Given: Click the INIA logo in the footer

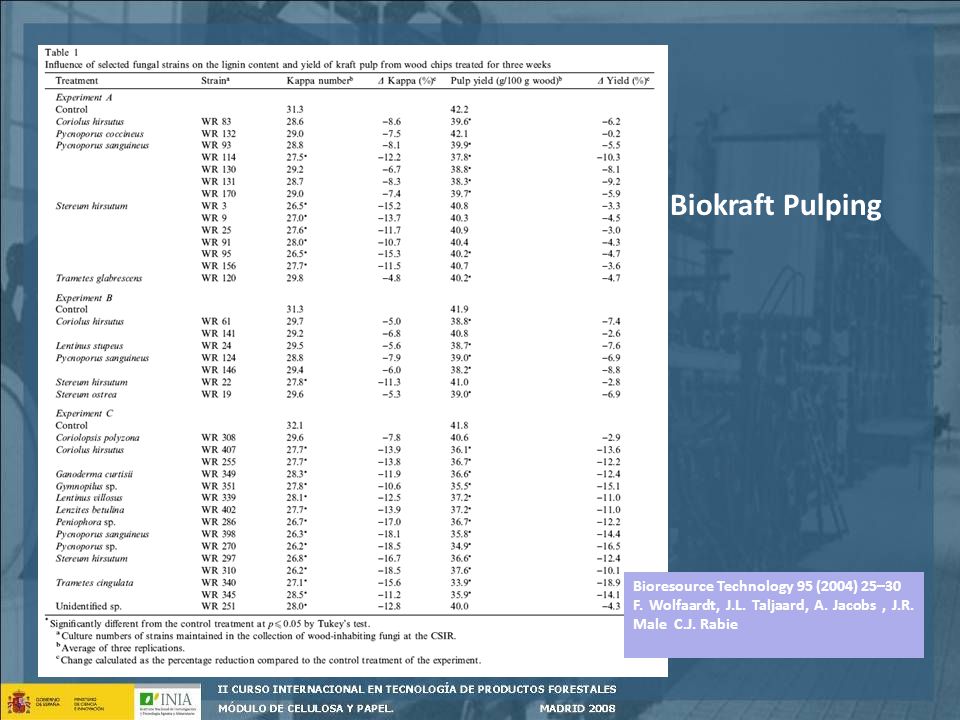Looking at the screenshot, I should click(x=167, y=702).
